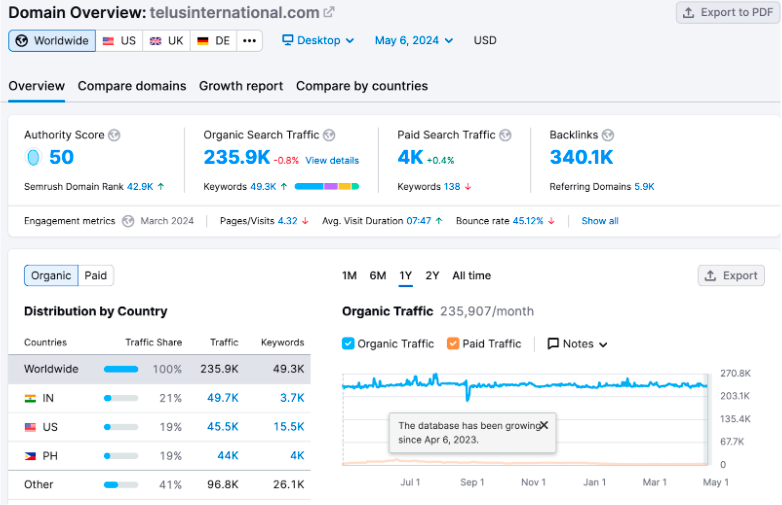Set chart range to 1M
This screenshot has width=782, height=505.
point(349,276)
